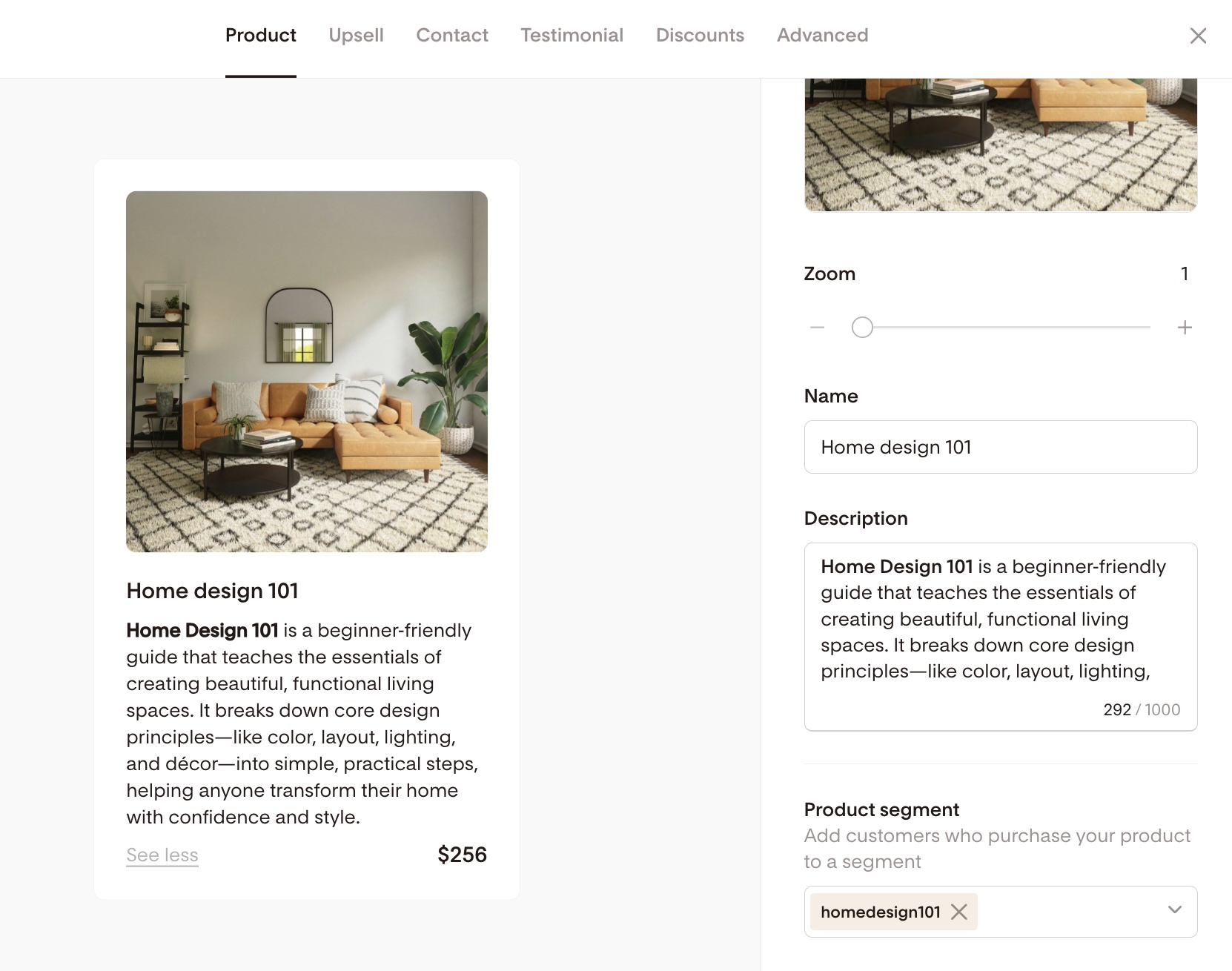Open the Advanced tab
1232x971 pixels.
(x=822, y=36)
